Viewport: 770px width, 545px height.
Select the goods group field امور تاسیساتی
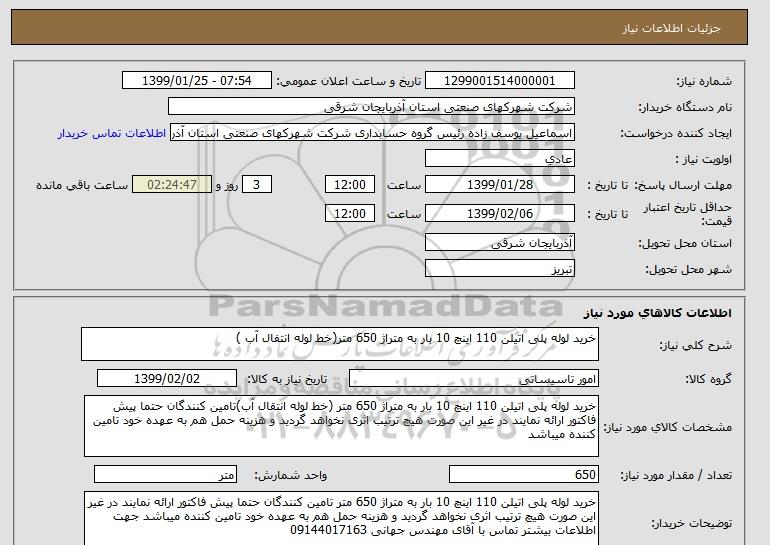pyautogui.click(x=473, y=379)
